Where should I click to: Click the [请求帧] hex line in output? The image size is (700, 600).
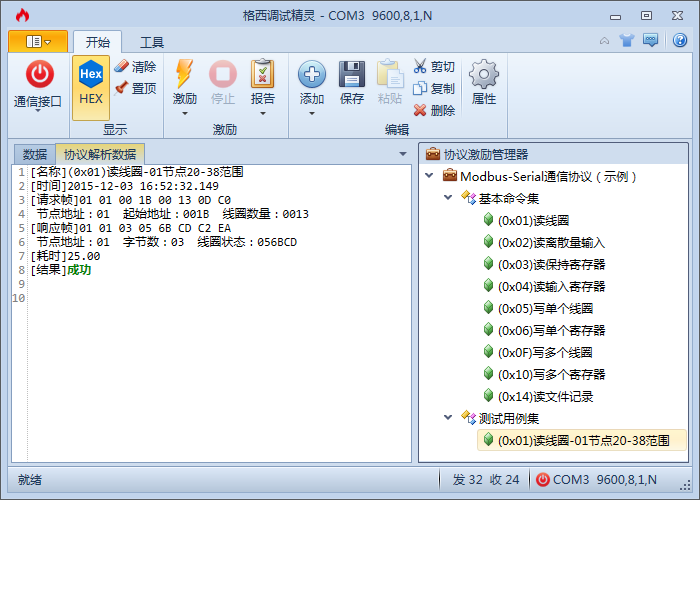pos(130,200)
